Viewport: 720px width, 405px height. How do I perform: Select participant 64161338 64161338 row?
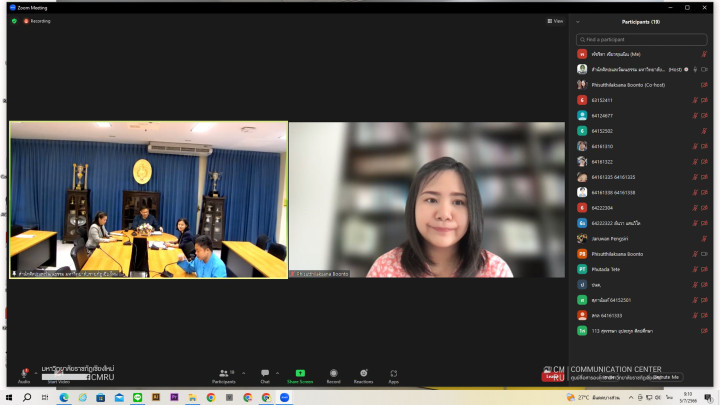pyautogui.click(x=641, y=192)
